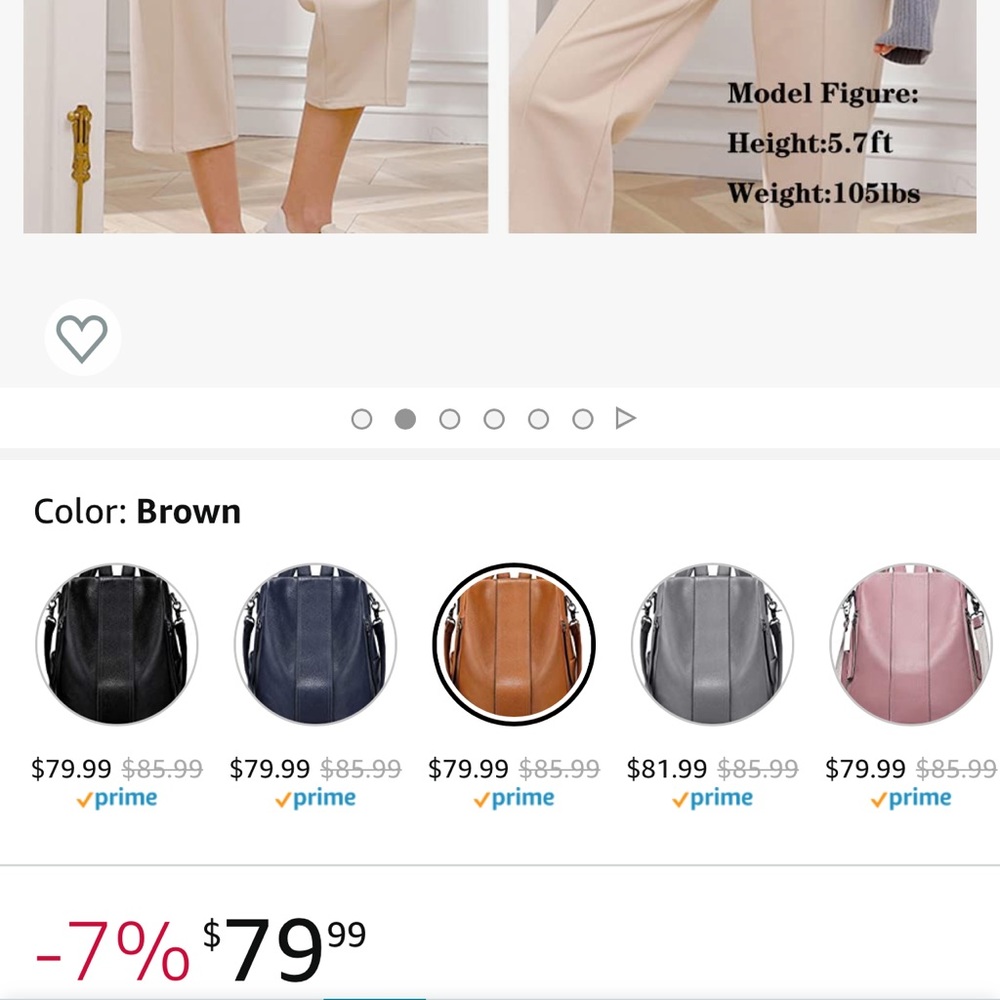Click the -7% $79.99 main price
The image size is (1000, 1000).
pyautogui.click(x=200, y=949)
